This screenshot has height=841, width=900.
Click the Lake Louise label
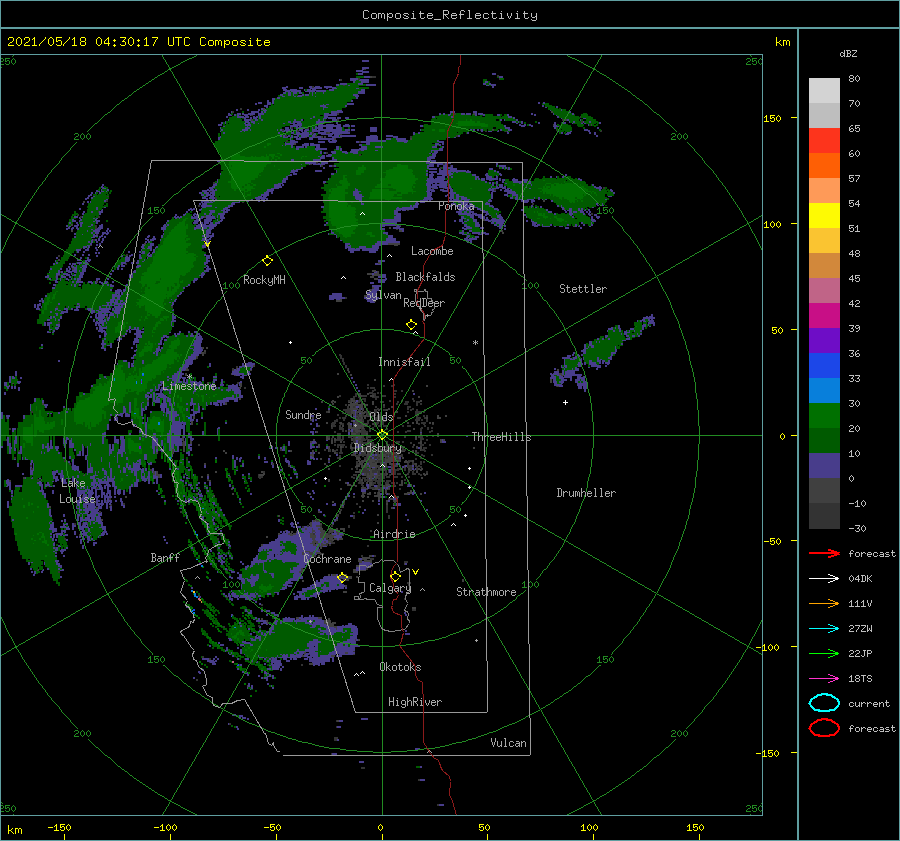(76, 491)
